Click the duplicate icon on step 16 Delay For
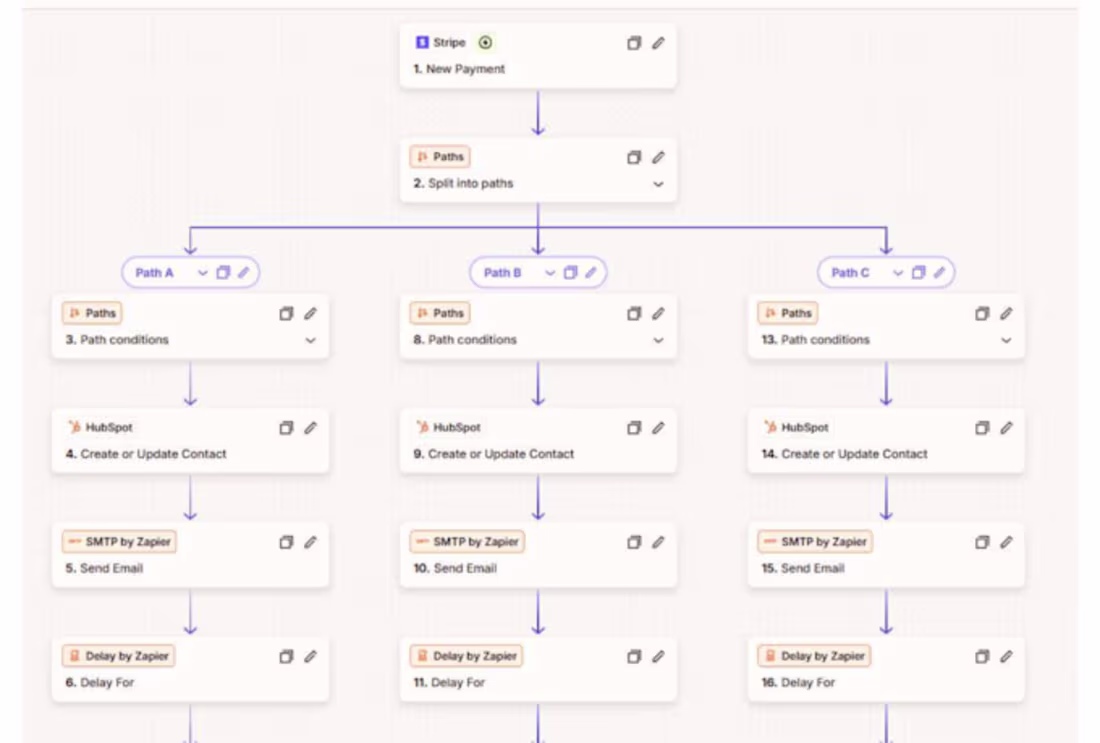 (x=981, y=657)
